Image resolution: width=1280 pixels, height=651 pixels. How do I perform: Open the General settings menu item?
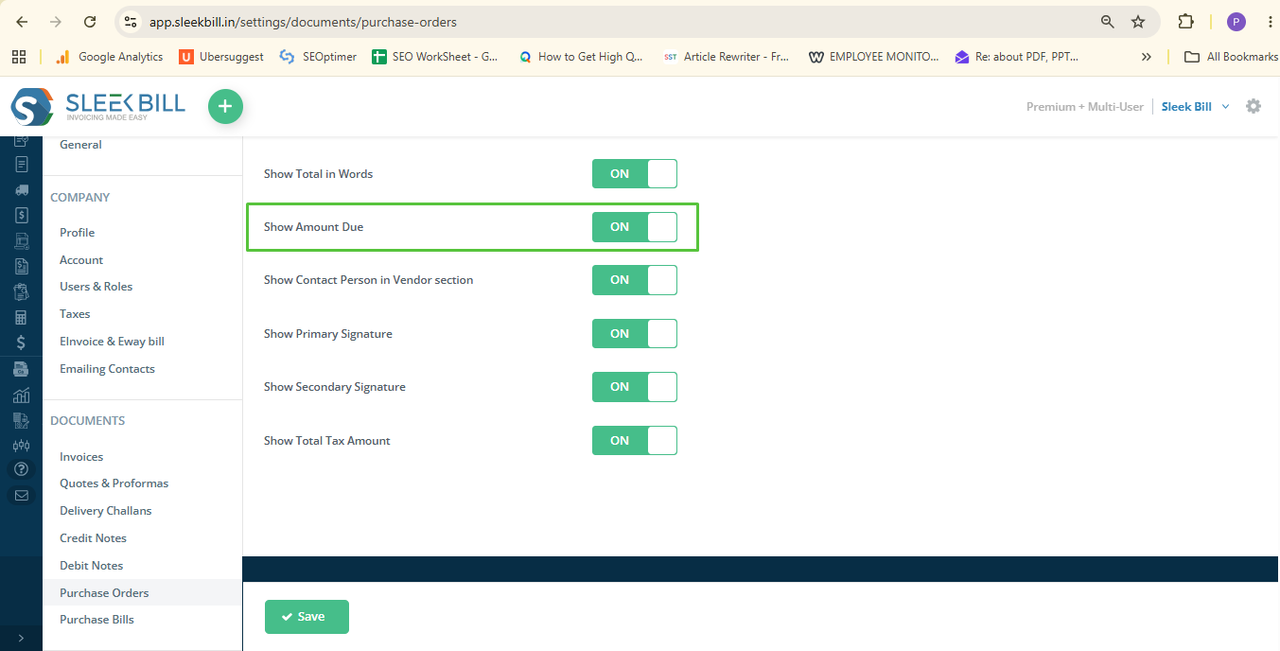[81, 144]
